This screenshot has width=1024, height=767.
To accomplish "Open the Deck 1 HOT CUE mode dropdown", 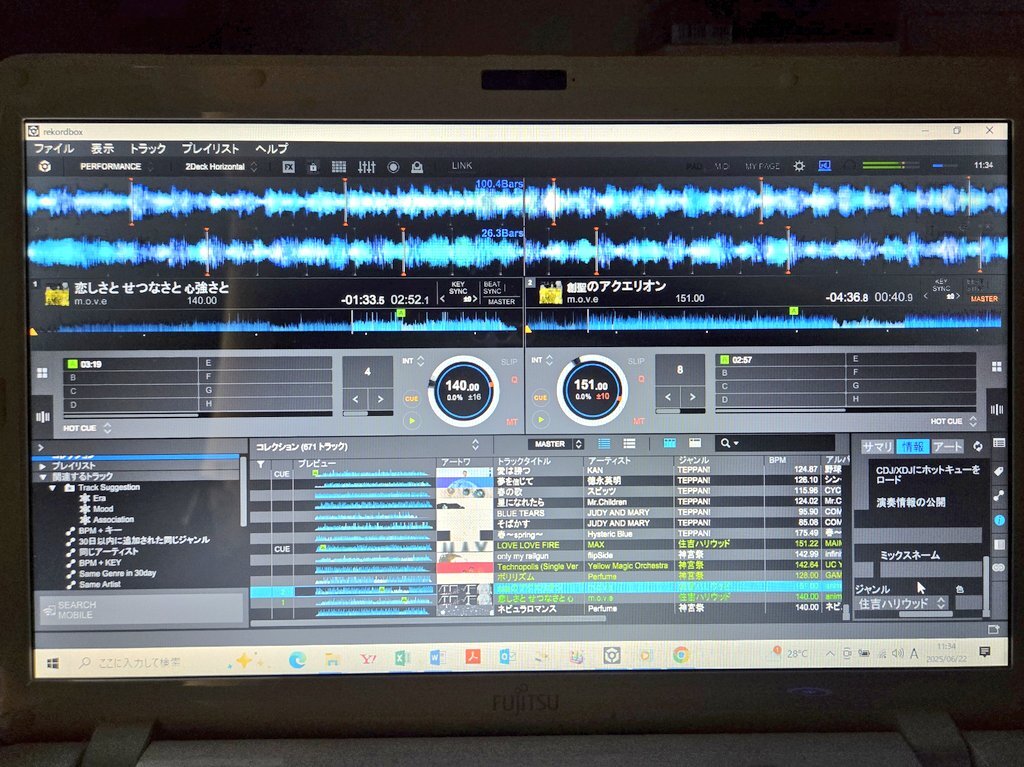I will tap(88, 429).
